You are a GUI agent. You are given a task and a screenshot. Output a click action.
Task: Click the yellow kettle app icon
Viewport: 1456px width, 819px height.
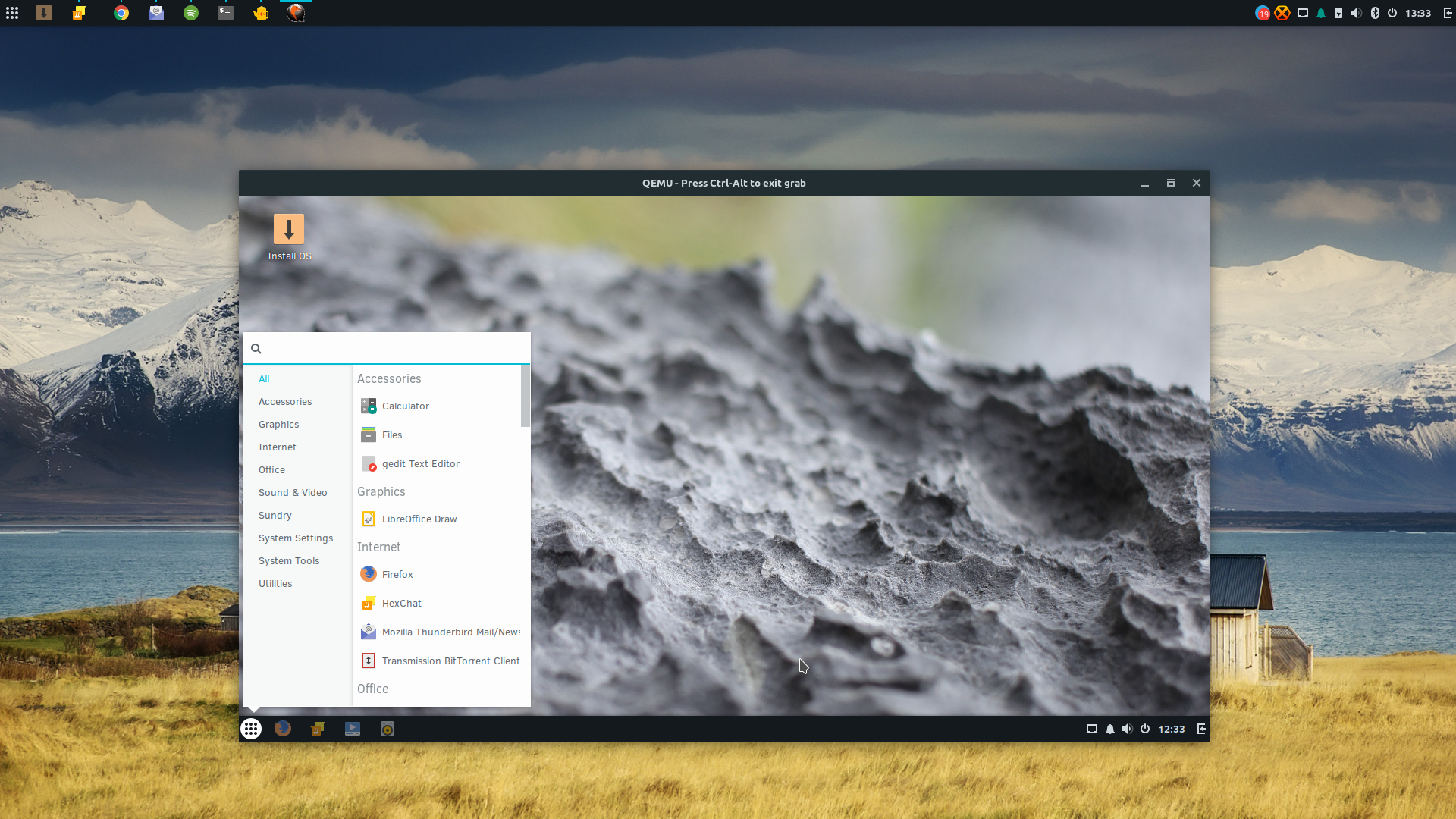pyautogui.click(x=261, y=13)
